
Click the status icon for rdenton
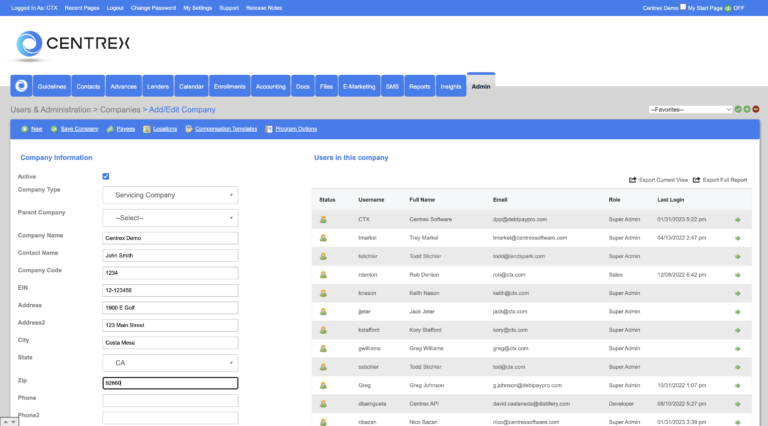pos(323,275)
